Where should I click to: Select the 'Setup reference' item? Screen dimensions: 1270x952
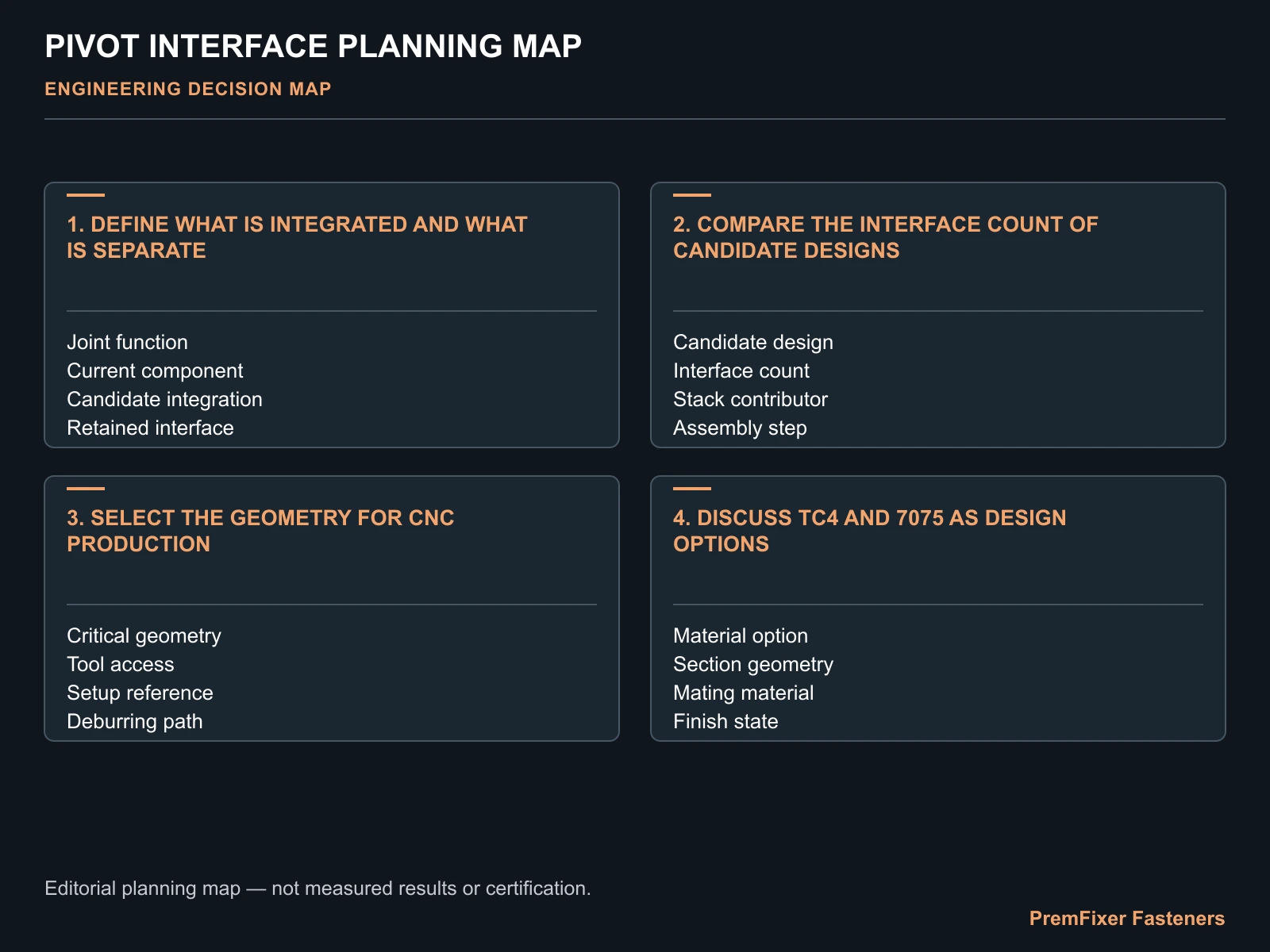click(140, 693)
